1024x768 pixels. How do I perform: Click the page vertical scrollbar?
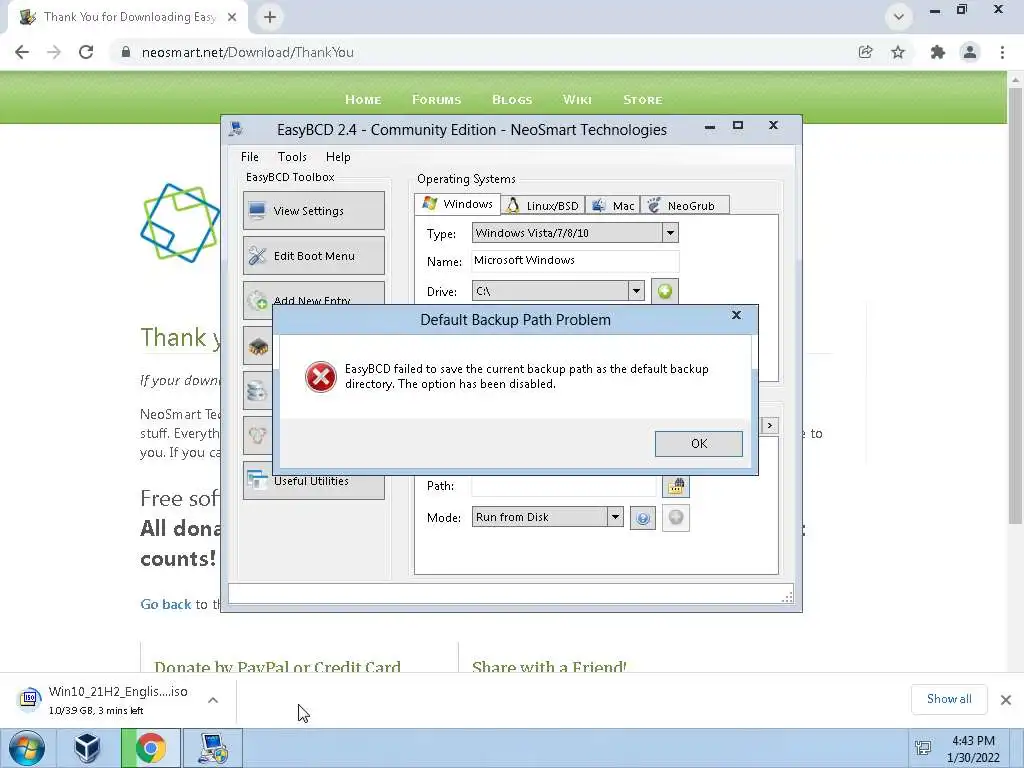click(1014, 304)
